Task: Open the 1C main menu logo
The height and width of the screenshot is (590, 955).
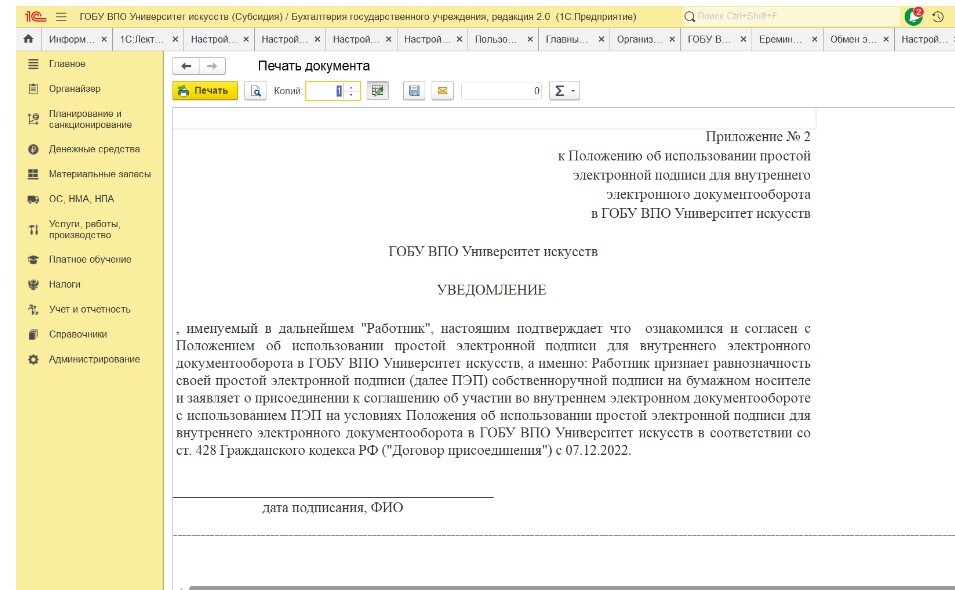Action: click(x=35, y=16)
